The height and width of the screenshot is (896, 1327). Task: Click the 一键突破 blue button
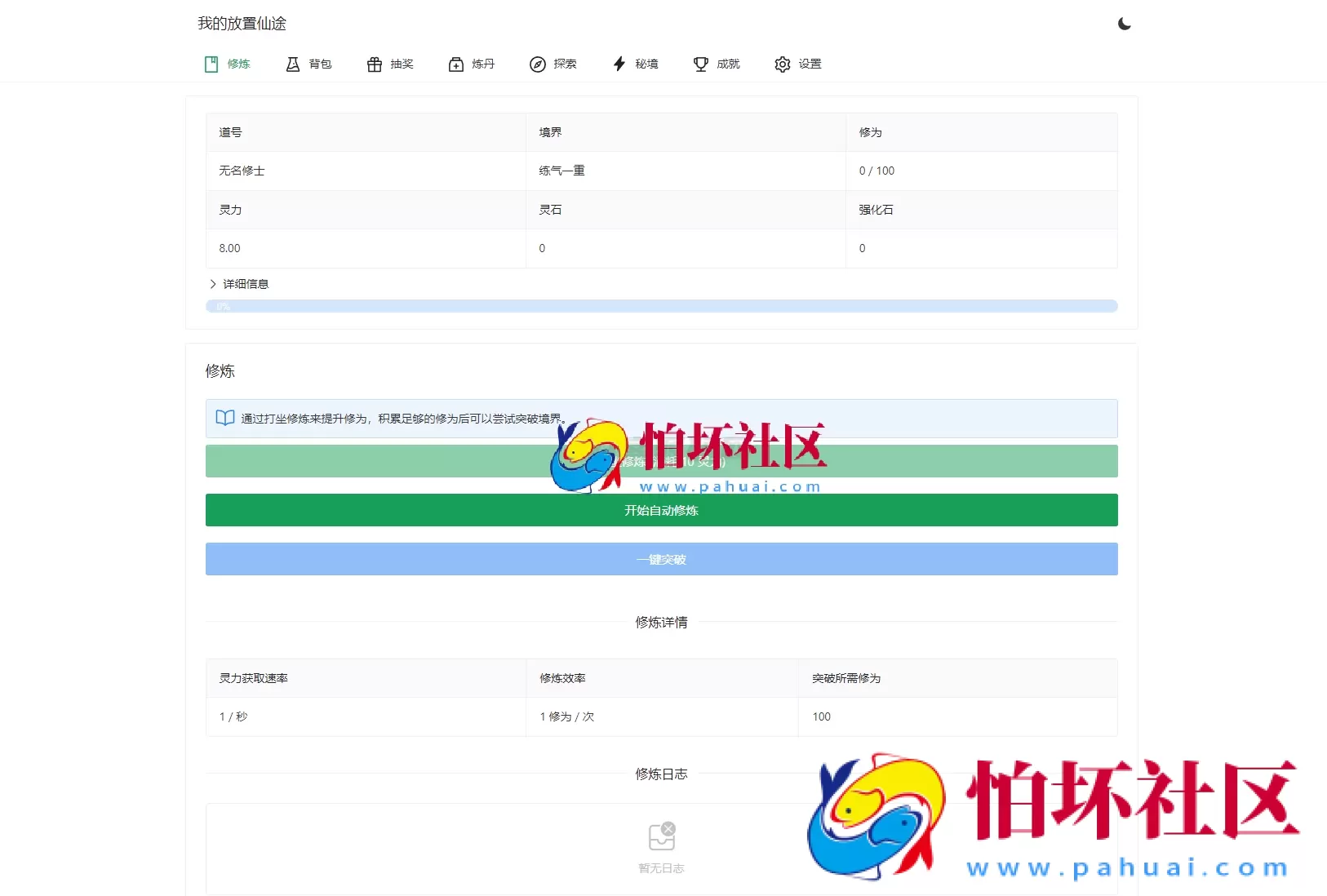661,559
